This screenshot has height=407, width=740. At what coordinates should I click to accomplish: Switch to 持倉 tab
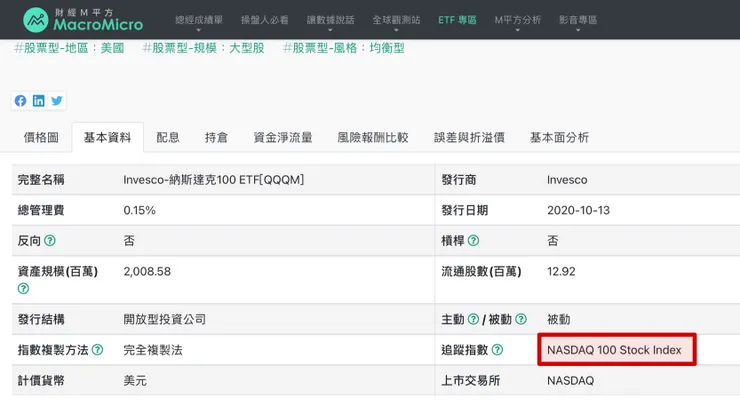pos(216,137)
